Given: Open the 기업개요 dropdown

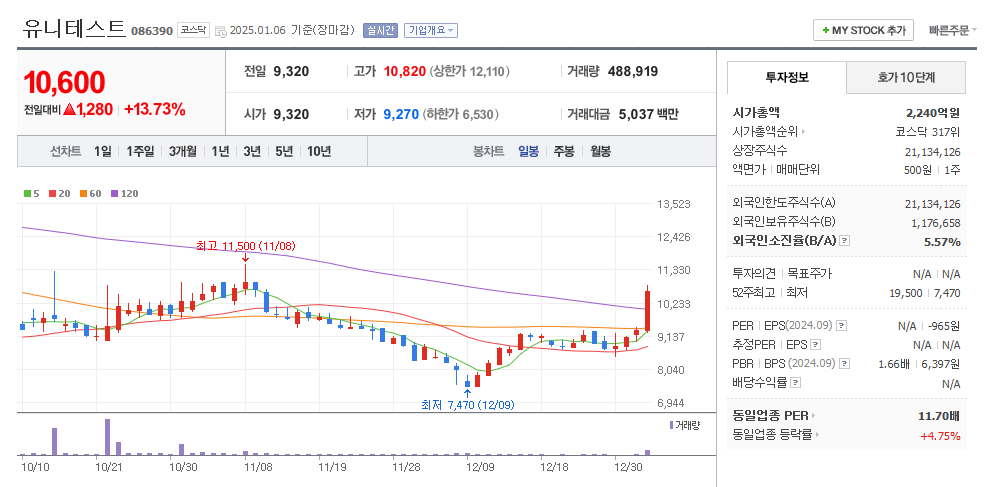Looking at the screenshot, I should coord(431,30).
